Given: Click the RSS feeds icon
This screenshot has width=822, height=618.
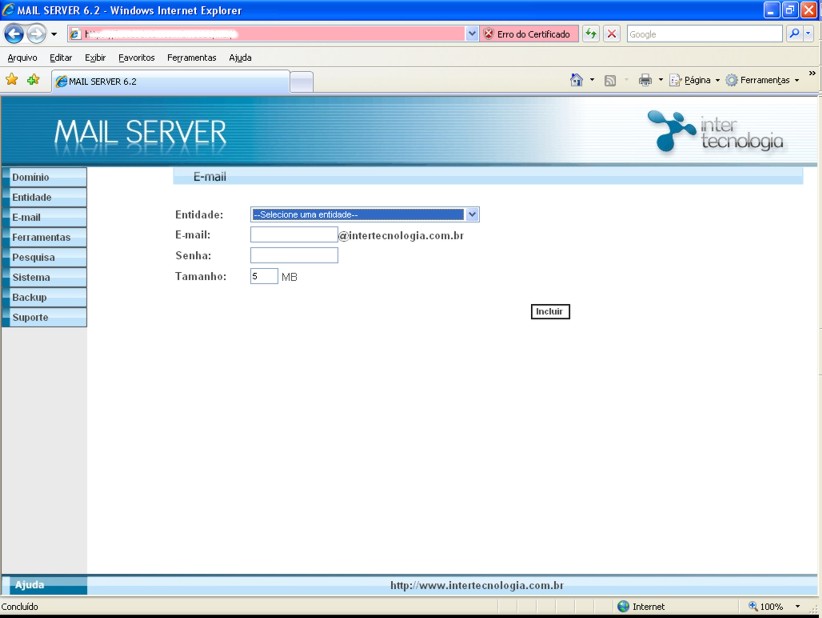Looking at the screenshot, I should click(610, 80).
